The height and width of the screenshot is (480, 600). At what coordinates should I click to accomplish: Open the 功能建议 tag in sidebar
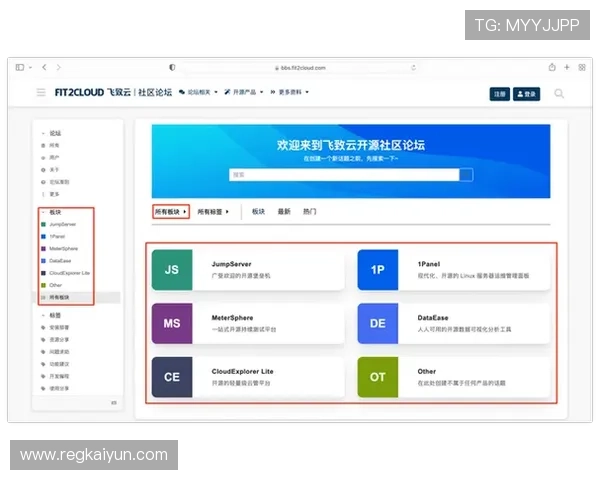(55, 364)
